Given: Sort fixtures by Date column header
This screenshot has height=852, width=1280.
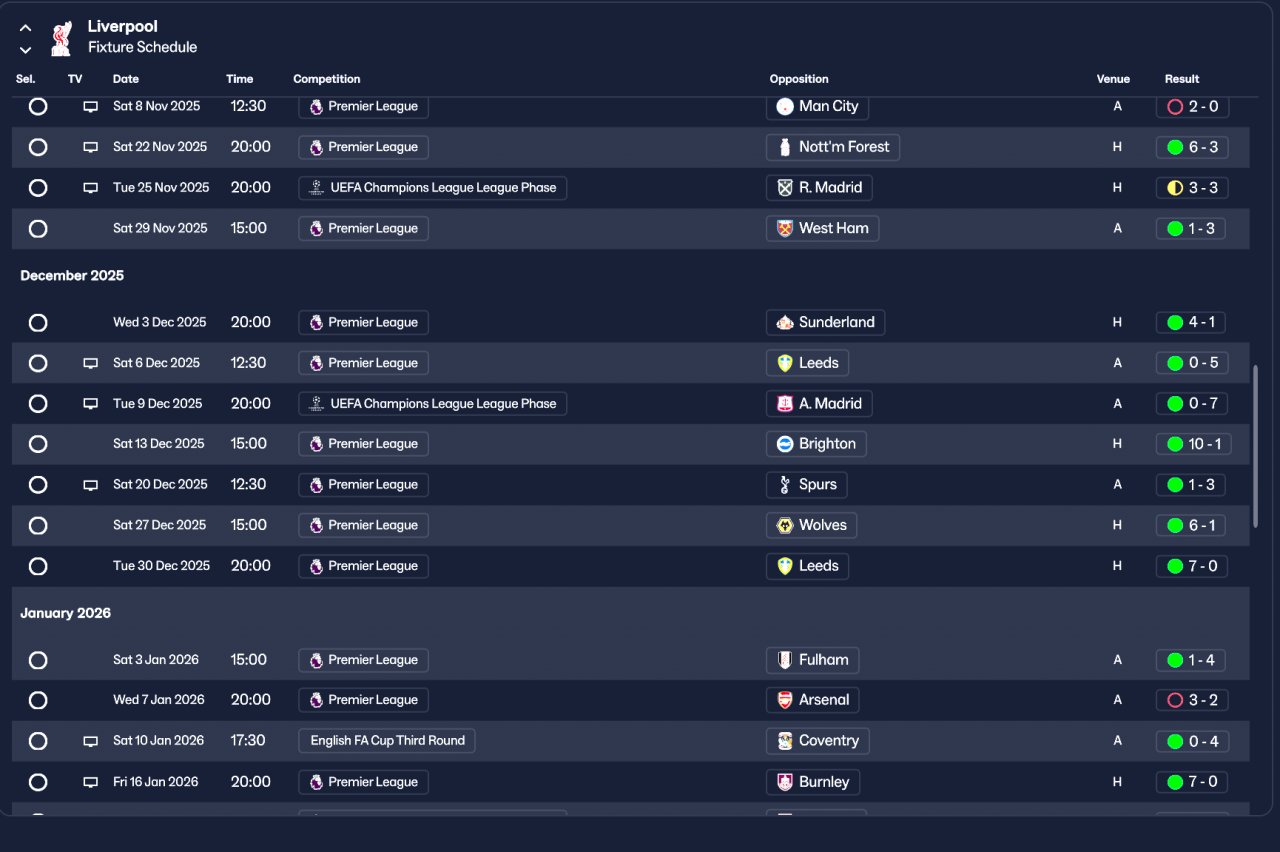Looking at the screenshot, I should [126, 79].
